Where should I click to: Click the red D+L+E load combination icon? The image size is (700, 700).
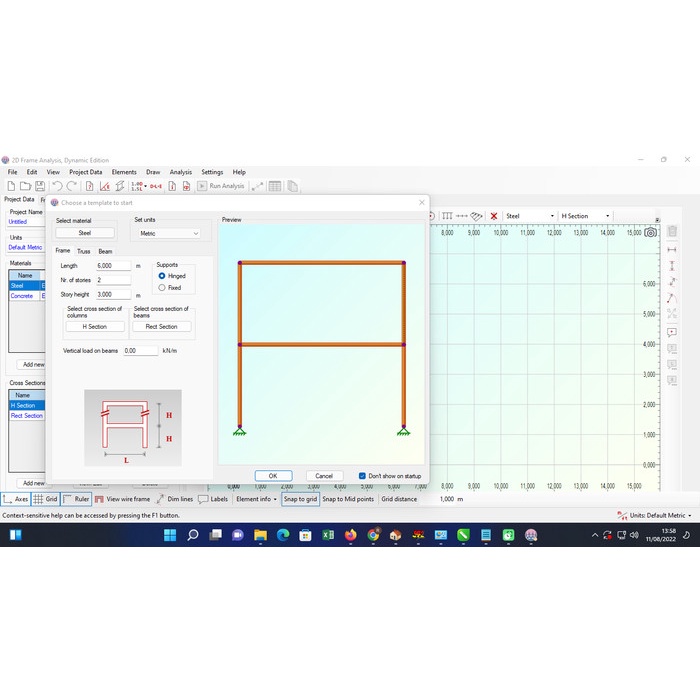tap(156, 186)
